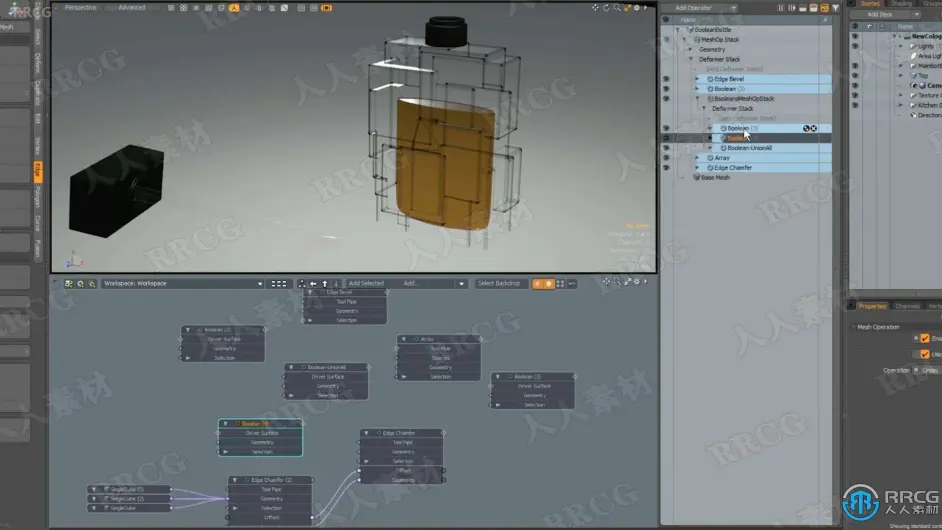
Task: Toggle the first checkbox under Mesh Operation properties
Action: (925, 338)
